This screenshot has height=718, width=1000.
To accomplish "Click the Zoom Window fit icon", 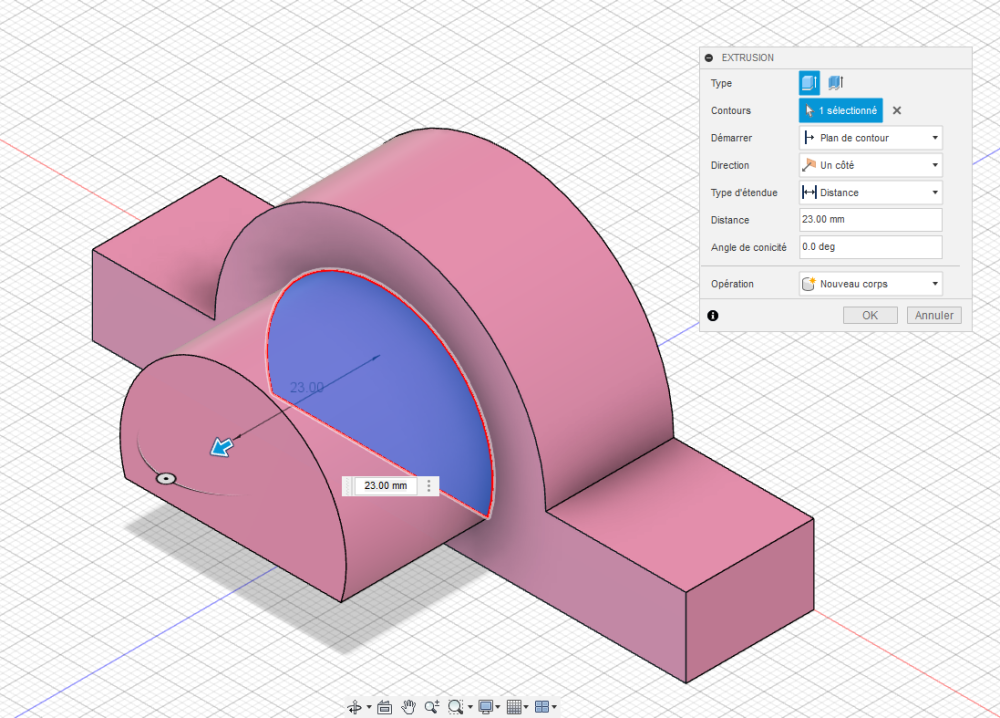I will 457,707.
